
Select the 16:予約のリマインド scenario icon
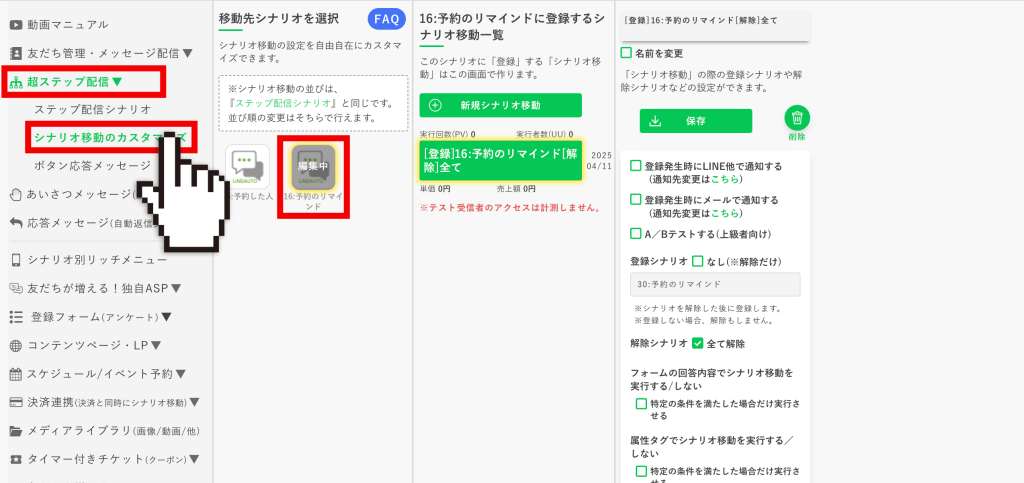[x=313, y=167]
